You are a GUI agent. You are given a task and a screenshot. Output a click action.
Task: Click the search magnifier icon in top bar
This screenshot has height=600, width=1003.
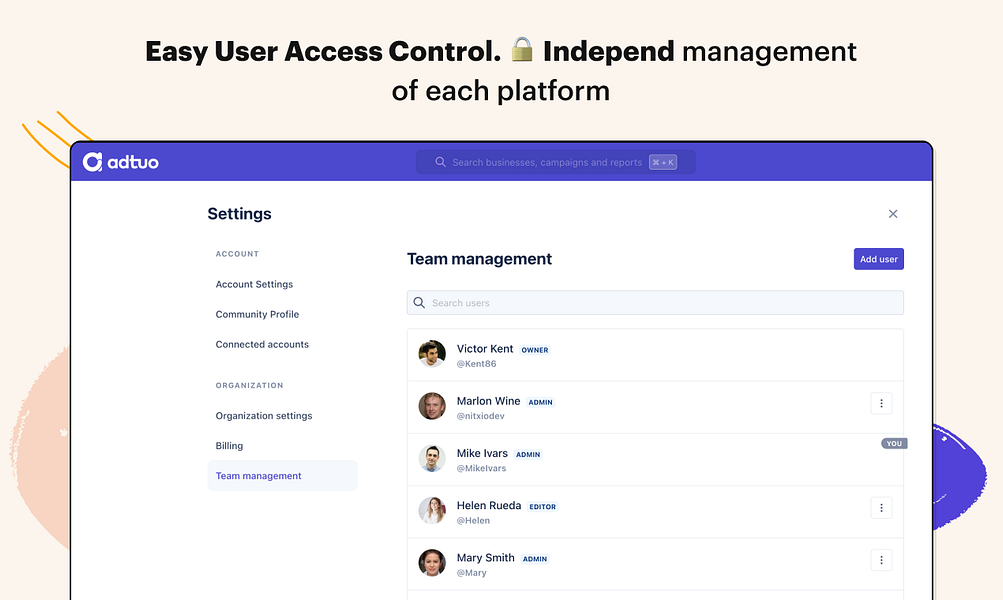coord(440,162)
